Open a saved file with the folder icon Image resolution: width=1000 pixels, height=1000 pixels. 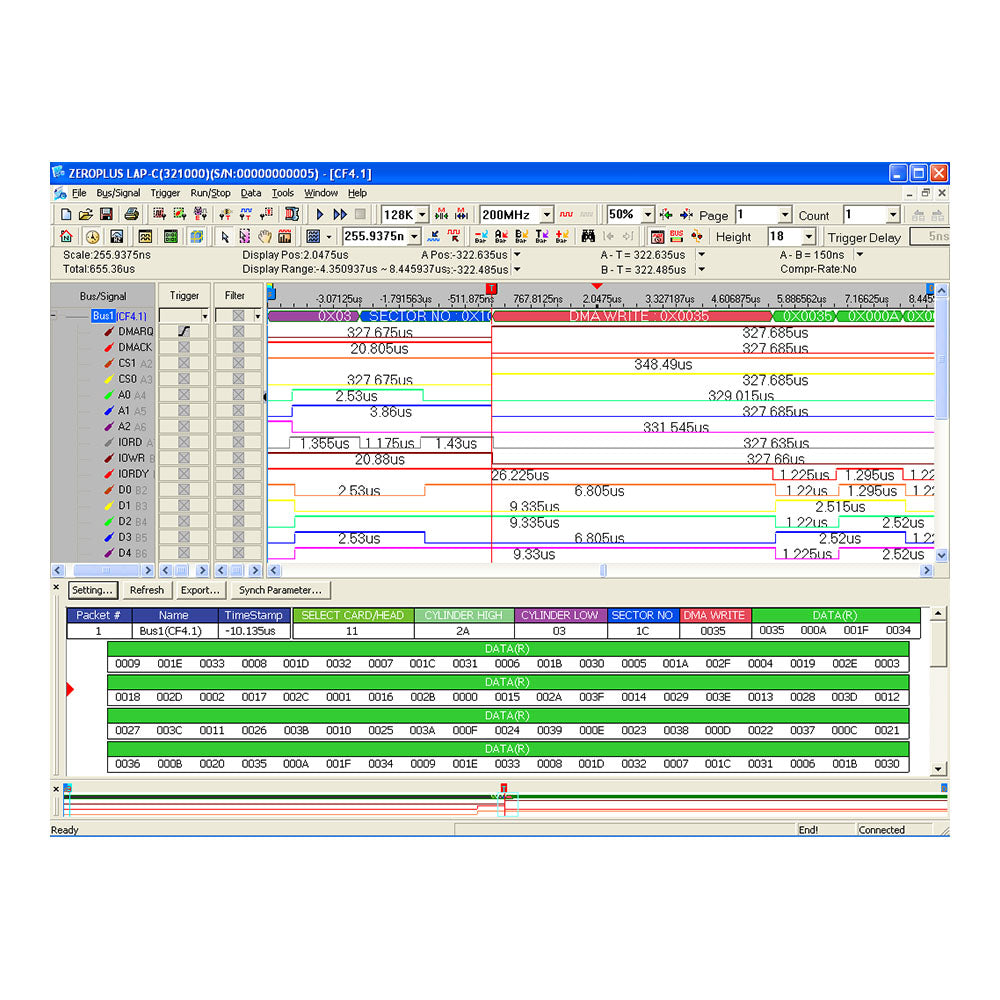(x=85, y=214)
